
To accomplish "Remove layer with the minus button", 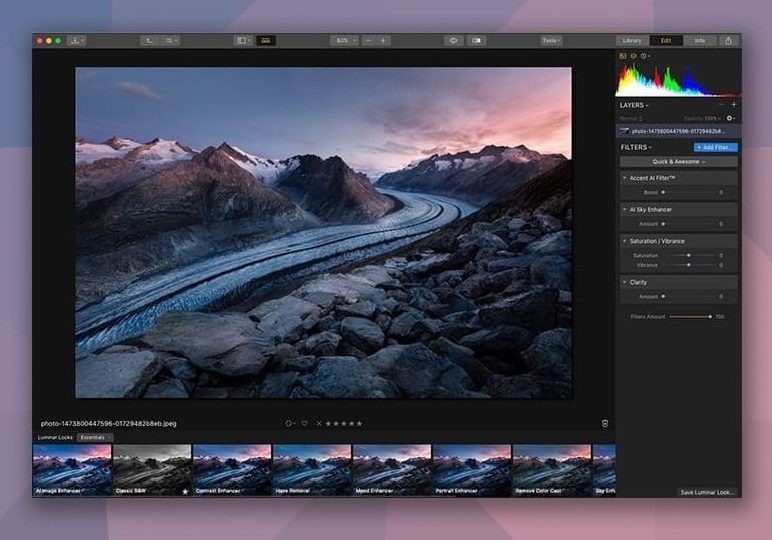I will 721,105.
